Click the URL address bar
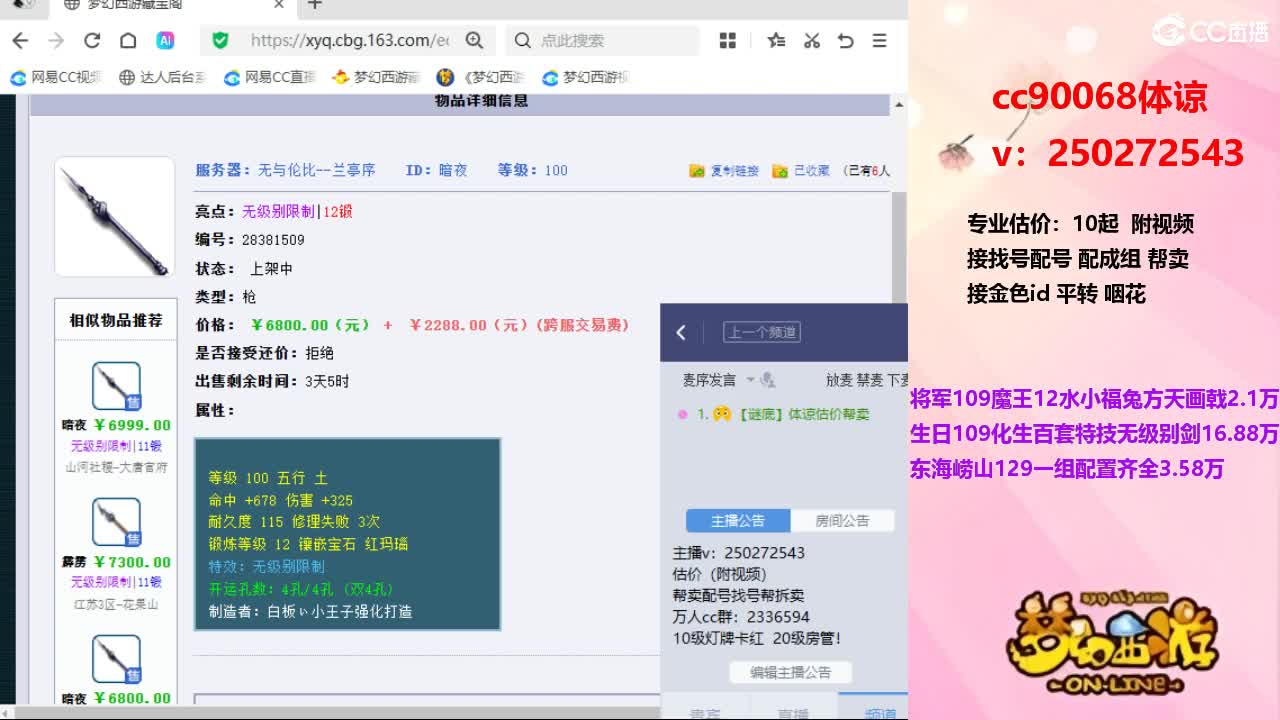Image resolution: width=1280 pixels, height=720 pixels. point(350,40)
